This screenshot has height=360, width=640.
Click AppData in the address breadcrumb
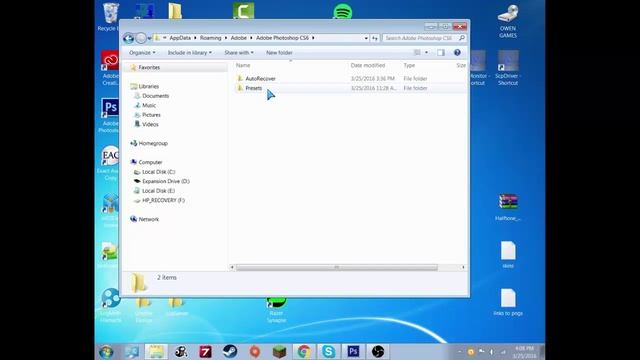pos(180,38)
